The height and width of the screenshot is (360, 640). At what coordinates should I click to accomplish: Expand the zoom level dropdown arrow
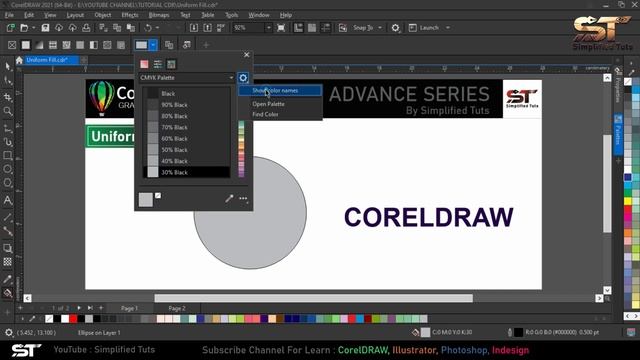tap(269, 28)
